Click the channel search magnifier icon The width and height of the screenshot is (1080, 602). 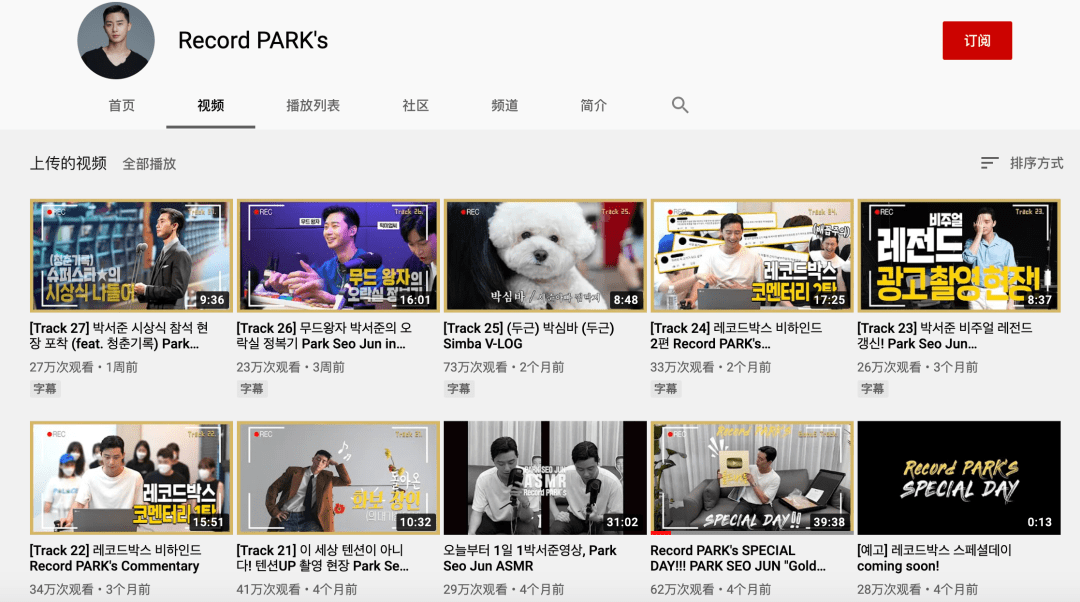point(680,105)
